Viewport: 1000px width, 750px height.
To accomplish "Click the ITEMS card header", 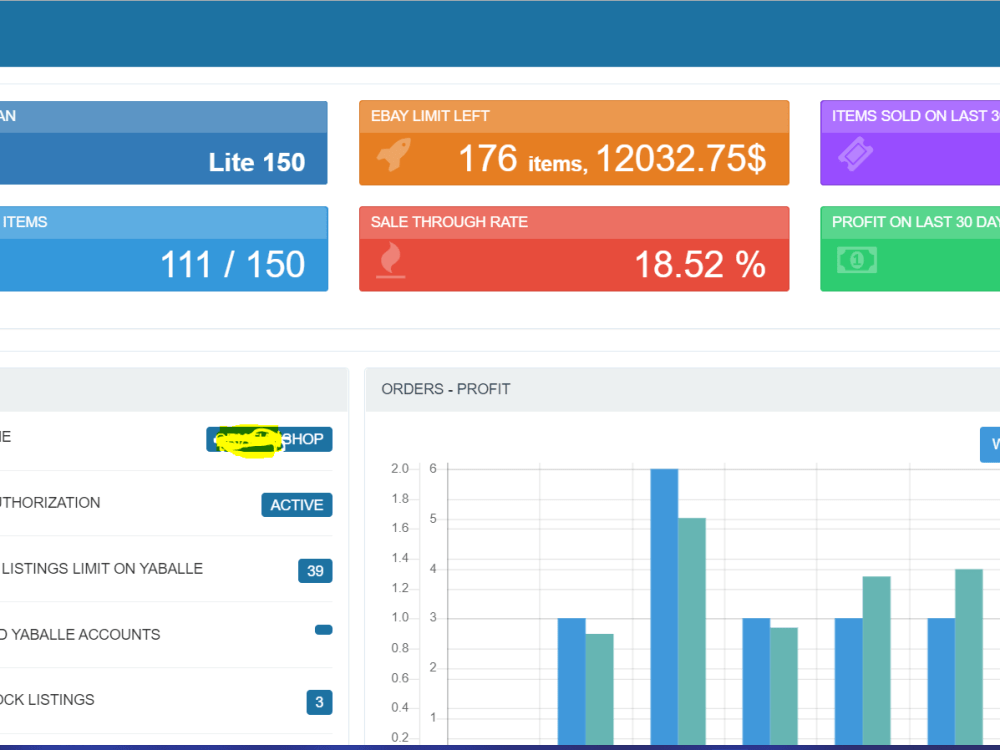I will (164, 222).
